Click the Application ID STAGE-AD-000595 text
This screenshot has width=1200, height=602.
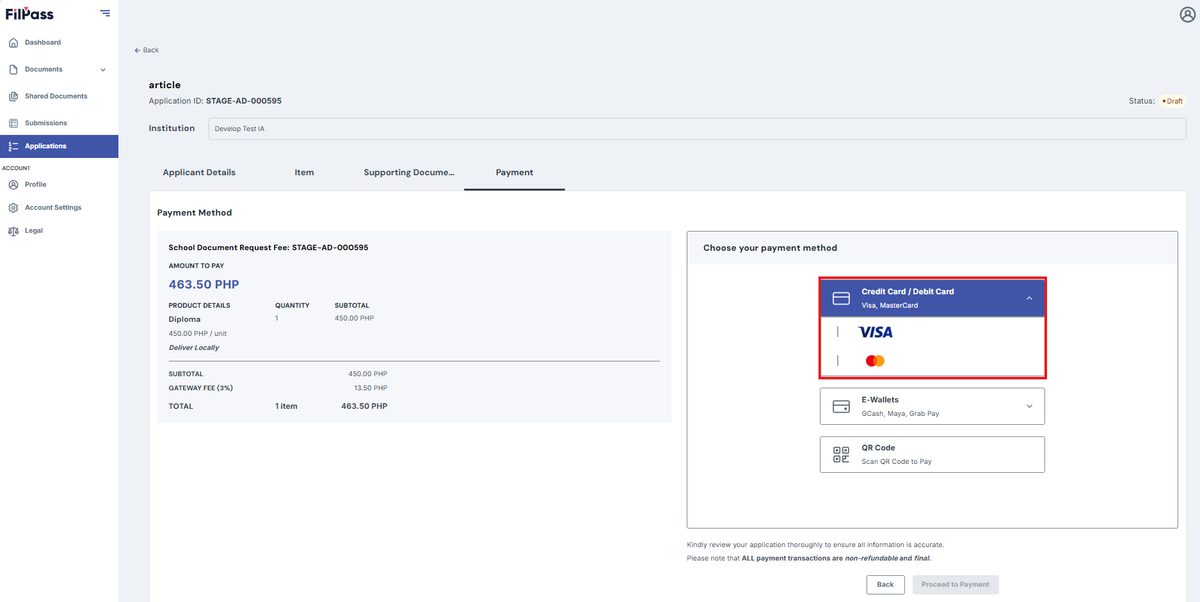(x=215, y=101)
